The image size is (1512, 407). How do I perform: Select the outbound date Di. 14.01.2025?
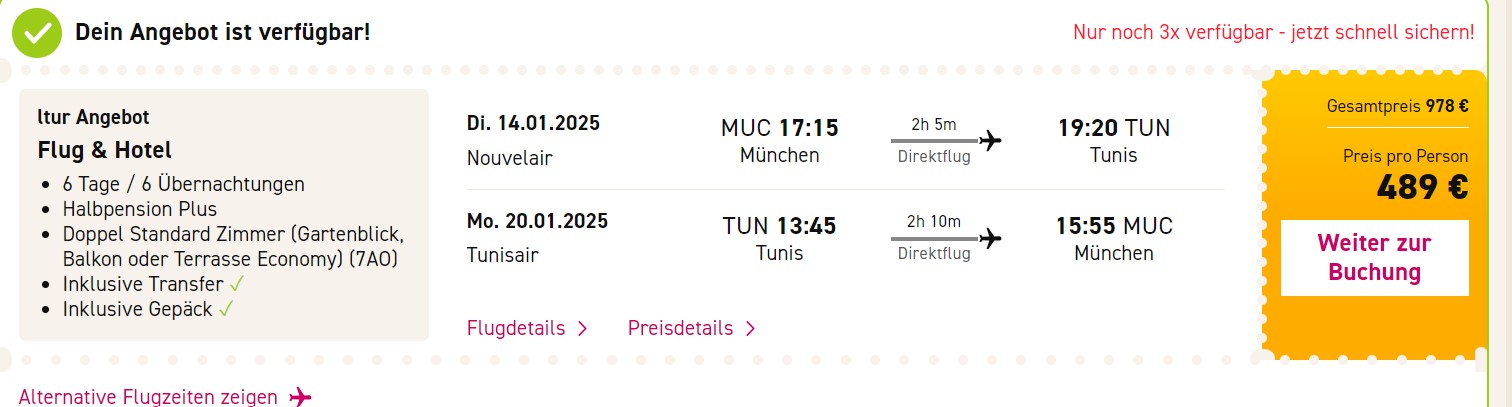[533, 124]
